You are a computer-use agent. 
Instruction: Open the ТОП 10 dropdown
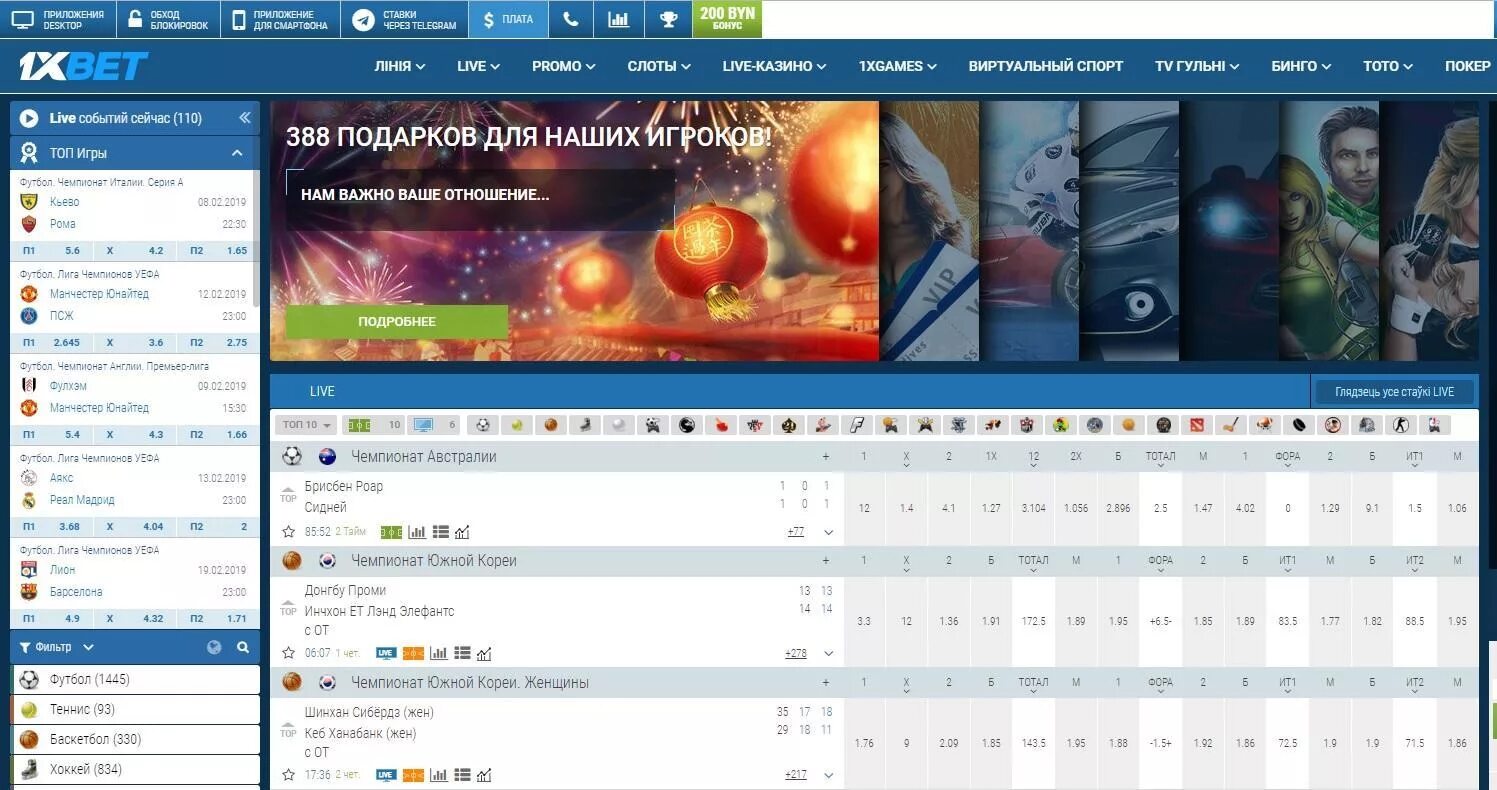tap(307, 425)
